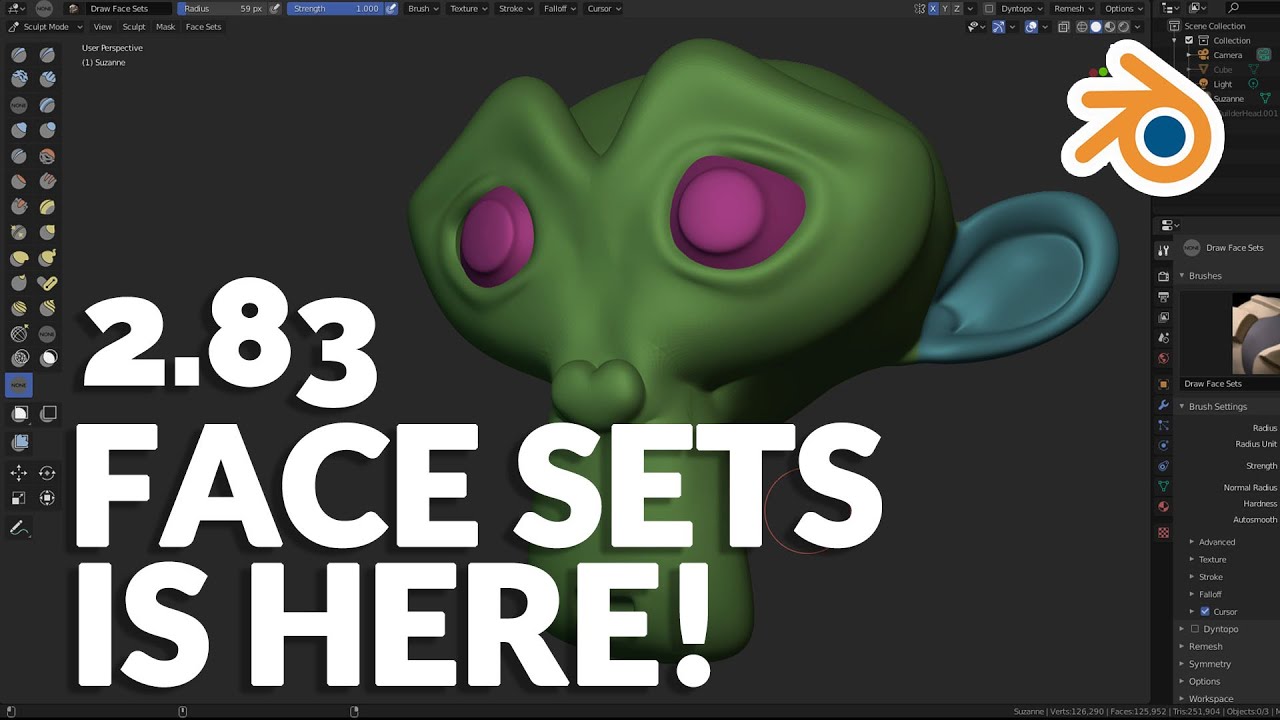
Task: Select the Fill brush tool
Action: pyautogui.click(x=47, y=182)
